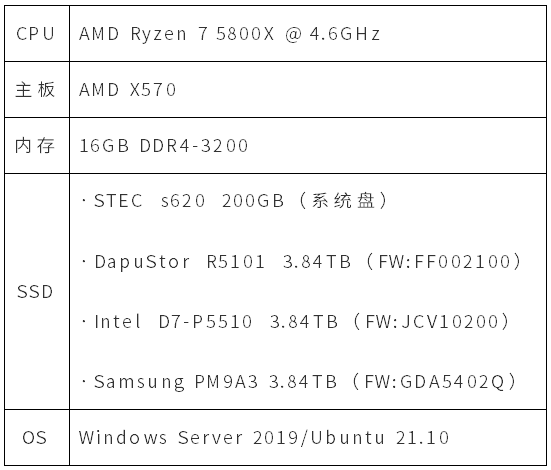
Task: Click the SSD row label
Action: click(x=35, y=291)
